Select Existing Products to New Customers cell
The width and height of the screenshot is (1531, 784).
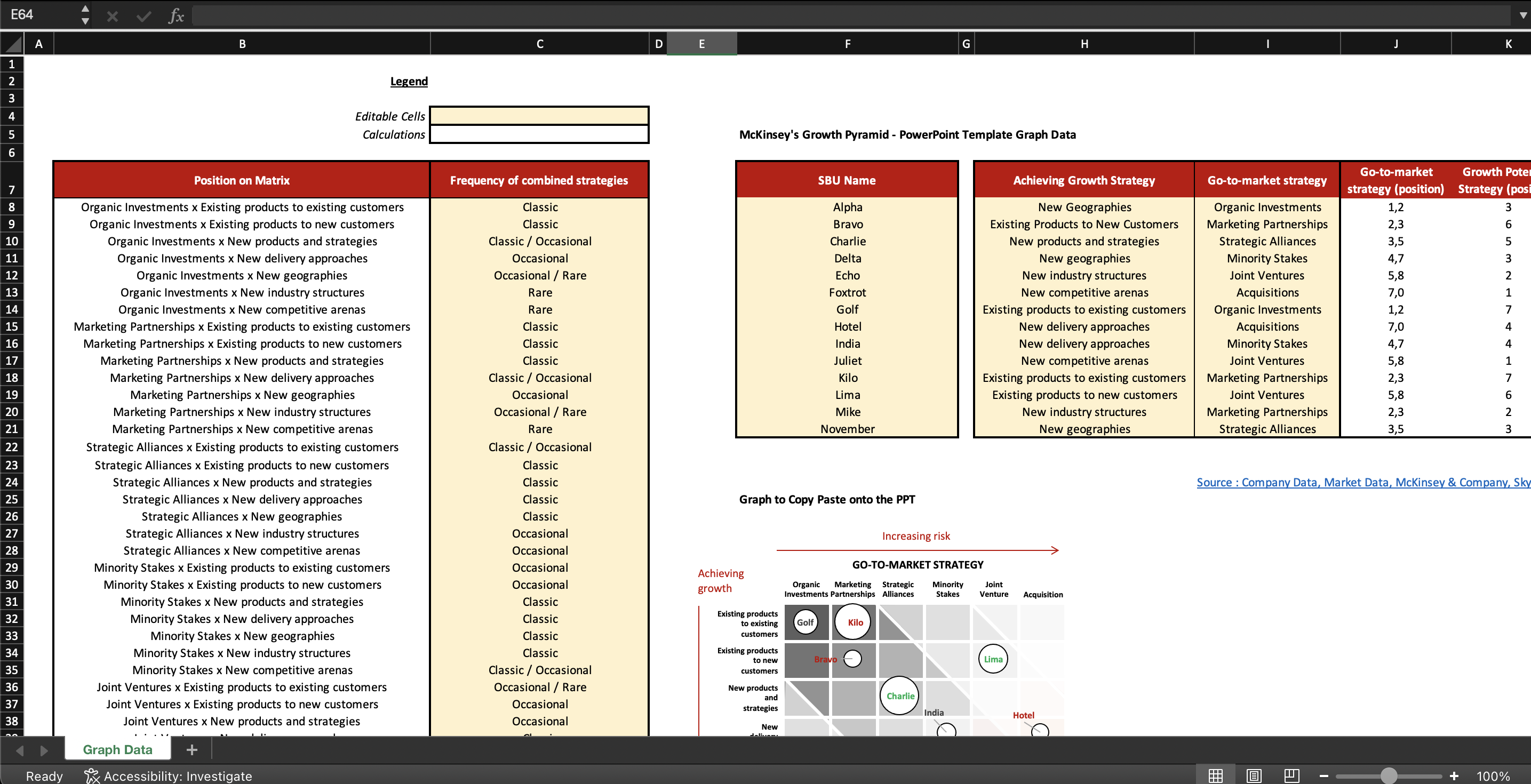click(x=1084, y=224)
